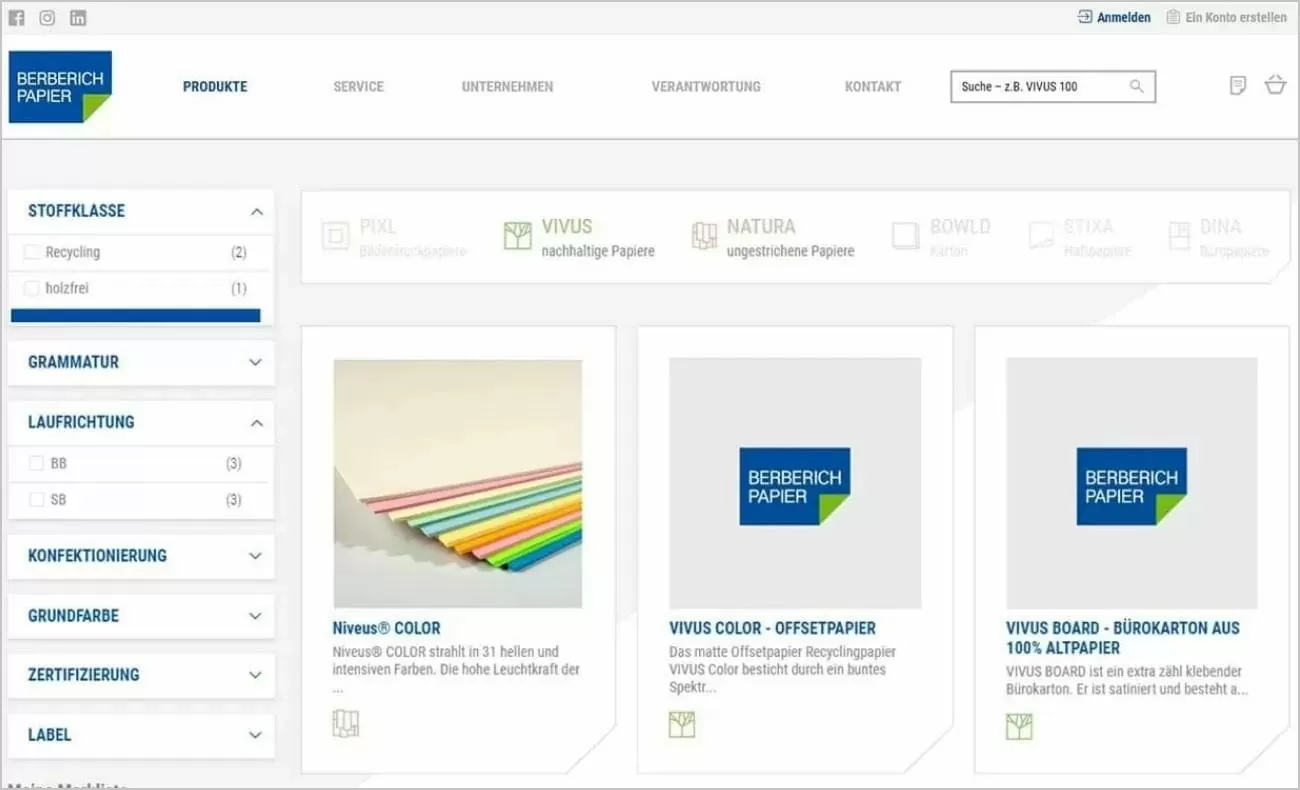The width and height of the screenshot is (1300, 790).
Task: Open the shopping cart icon
Action: [1276, 86]
